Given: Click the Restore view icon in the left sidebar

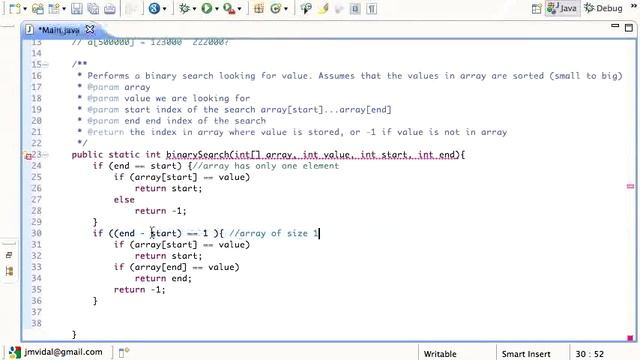Looking at the screenshot, I should click(x=9, y=255).
